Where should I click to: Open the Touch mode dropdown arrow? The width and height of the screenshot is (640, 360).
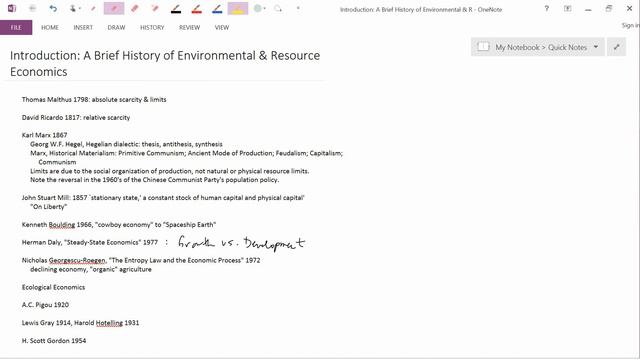click(80, 9)
